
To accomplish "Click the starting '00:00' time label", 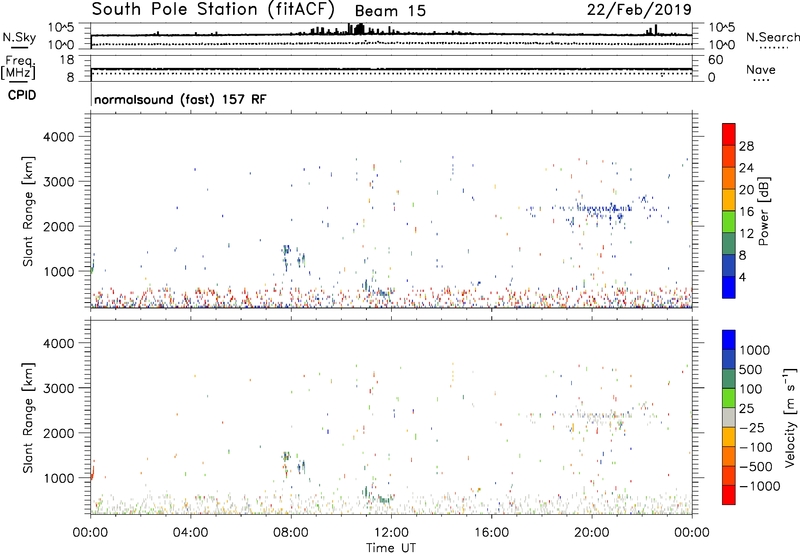I will point(90,533).
